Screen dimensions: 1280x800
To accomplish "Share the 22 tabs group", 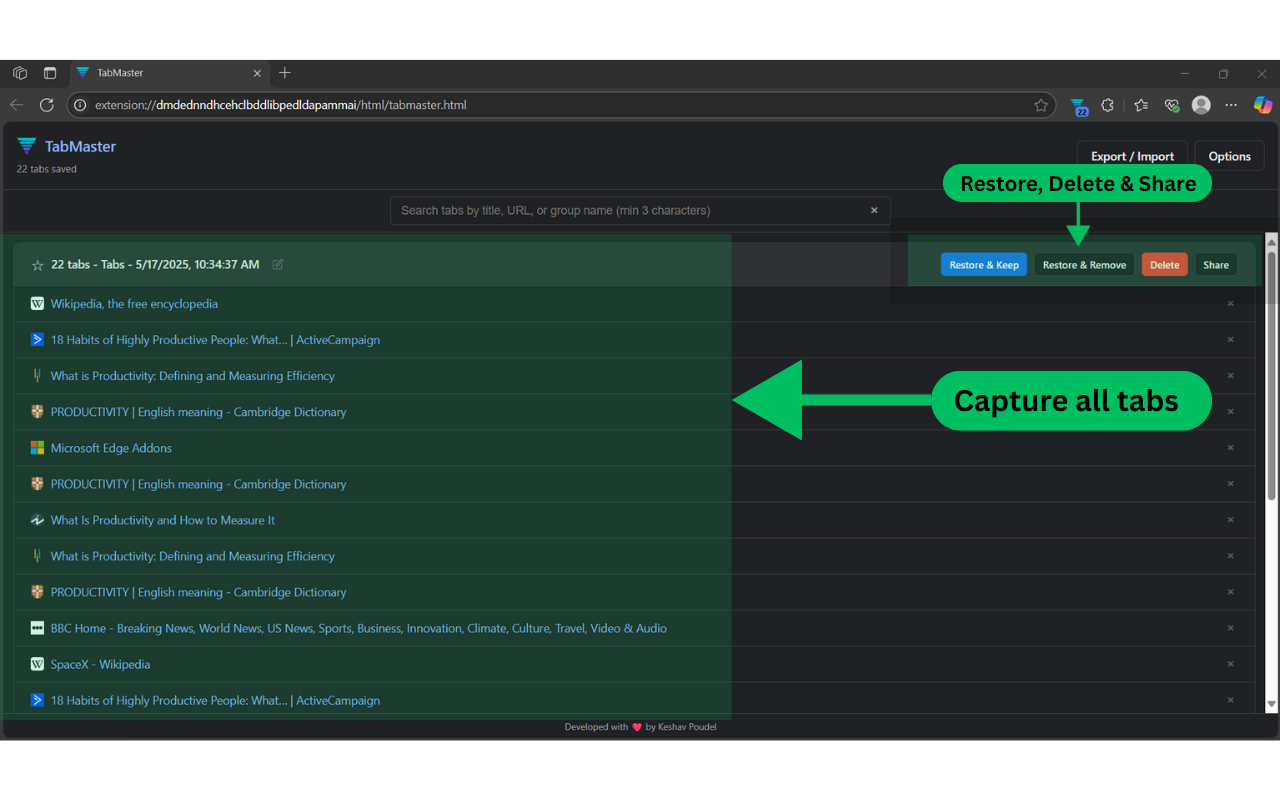I will click(1216, 265).
